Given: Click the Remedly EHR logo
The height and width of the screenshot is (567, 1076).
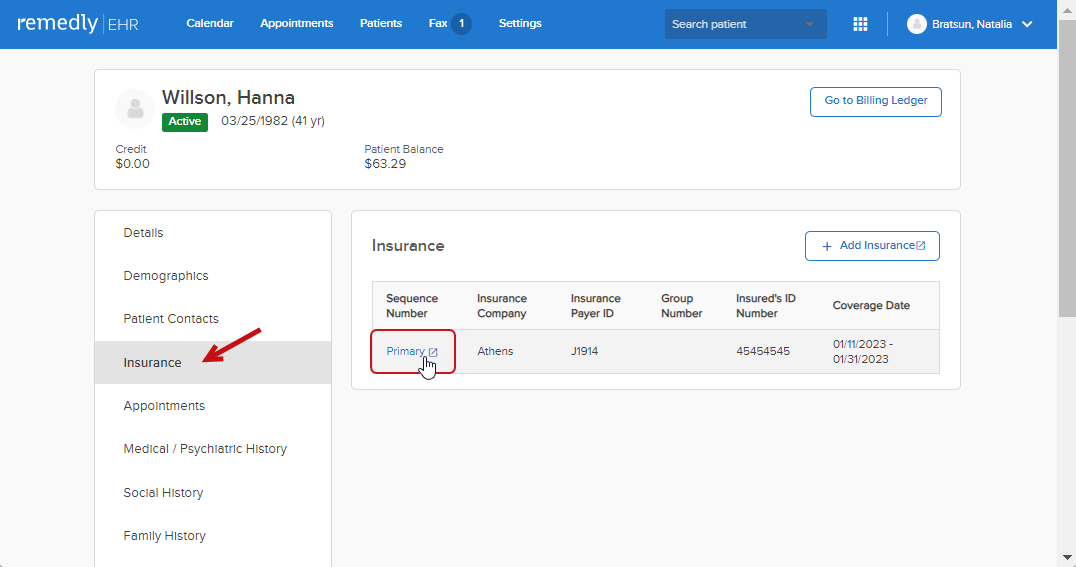Looking at the screenshot, I should pyautogui.click(x=78, y=24).
